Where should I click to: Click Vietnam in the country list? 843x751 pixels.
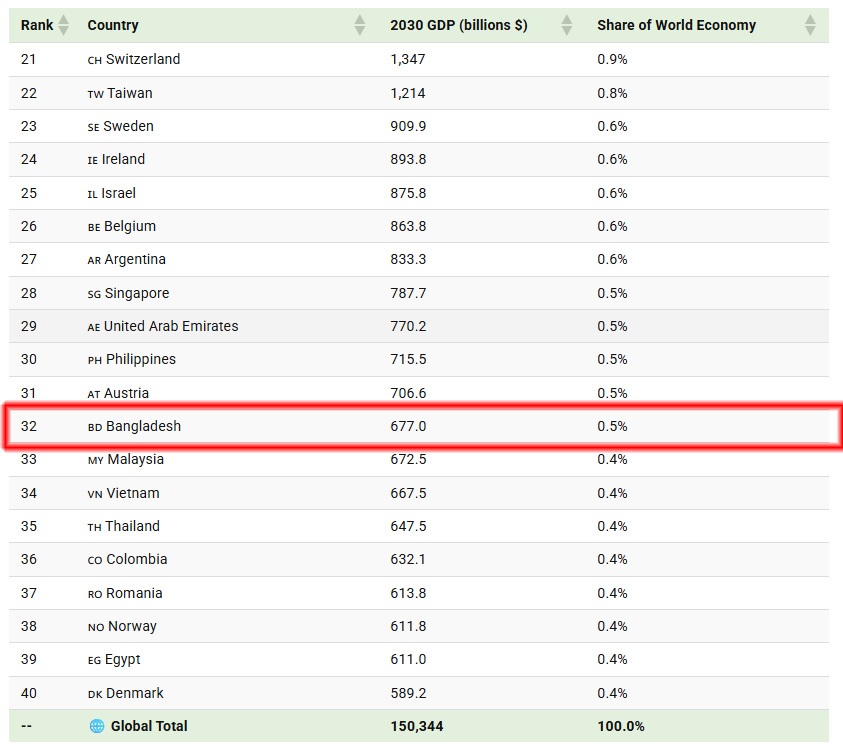pyautogui.click(x=133, y=493)
